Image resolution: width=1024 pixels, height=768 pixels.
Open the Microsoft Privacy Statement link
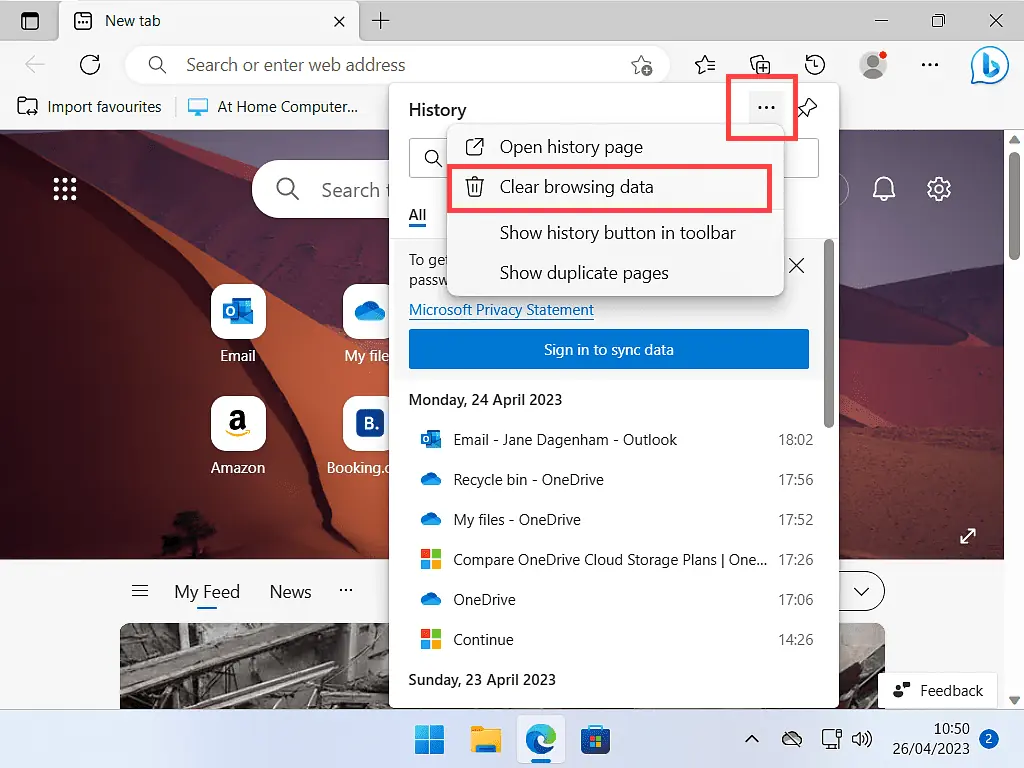pyautogui.click(x=501, y=310)
